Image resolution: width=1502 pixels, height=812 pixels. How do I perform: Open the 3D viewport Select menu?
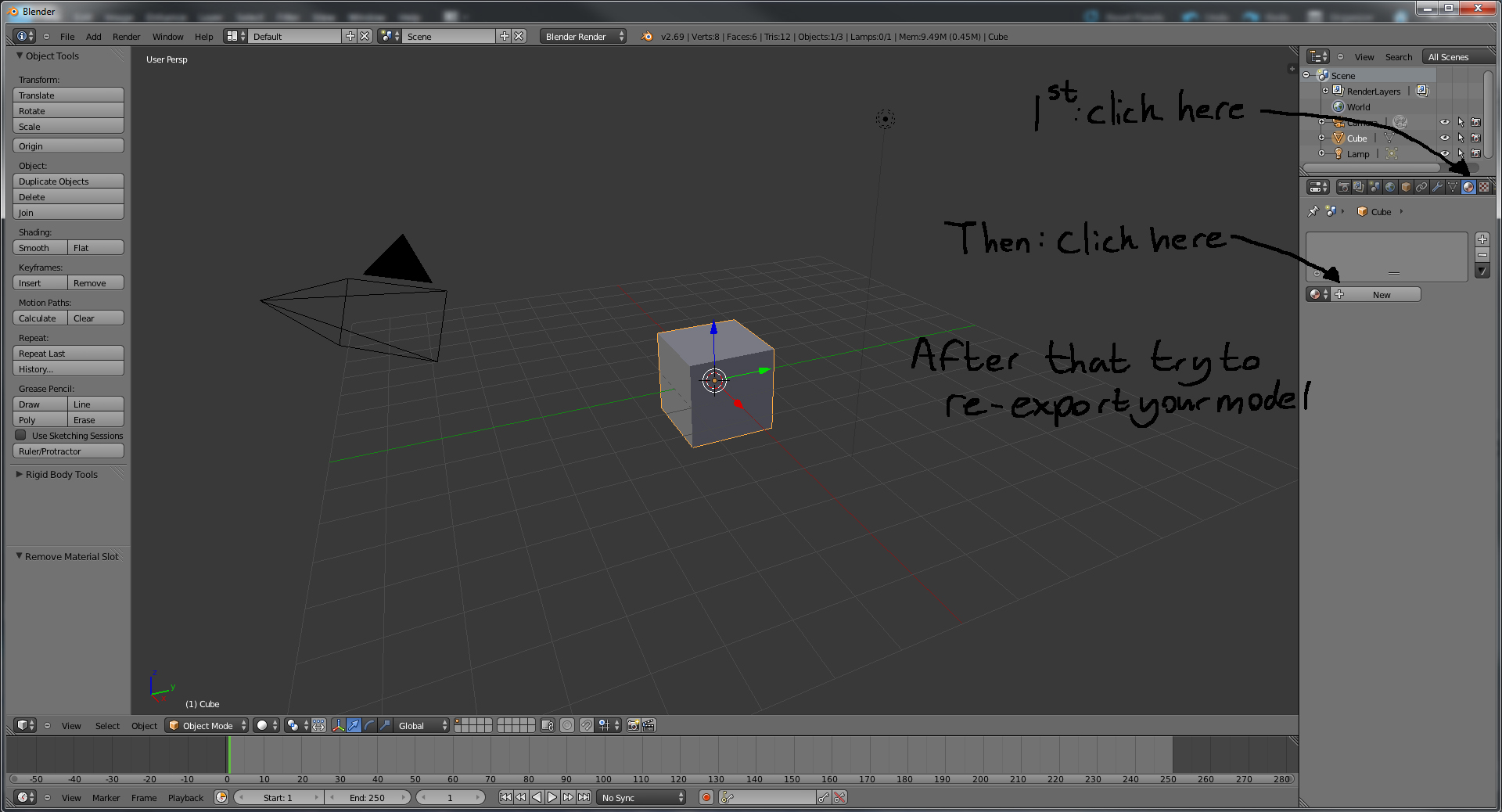coord(107,725)
